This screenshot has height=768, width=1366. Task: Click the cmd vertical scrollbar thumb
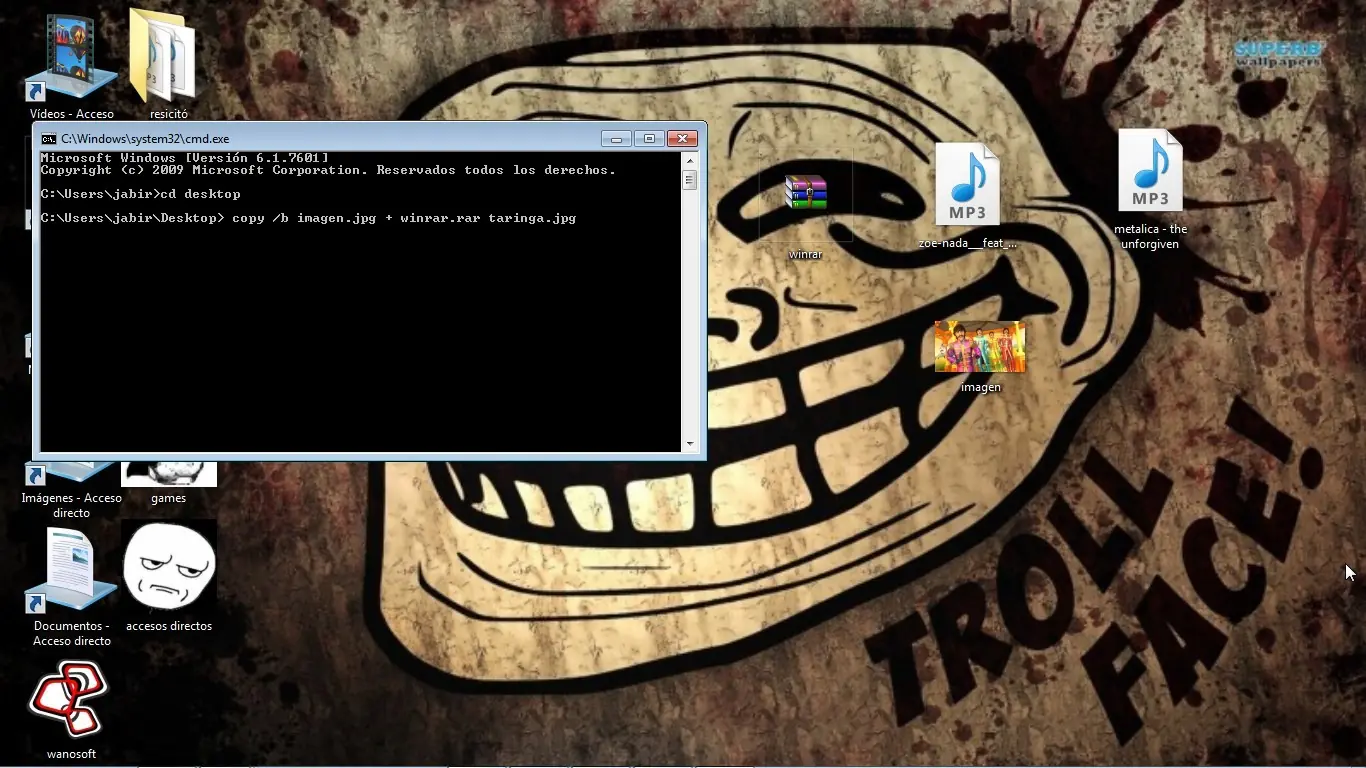(x=689, y=180)
